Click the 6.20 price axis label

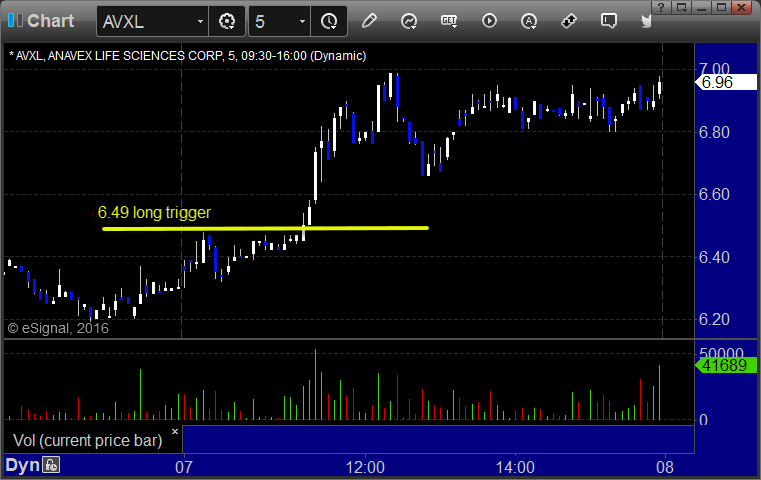(714, 319)
